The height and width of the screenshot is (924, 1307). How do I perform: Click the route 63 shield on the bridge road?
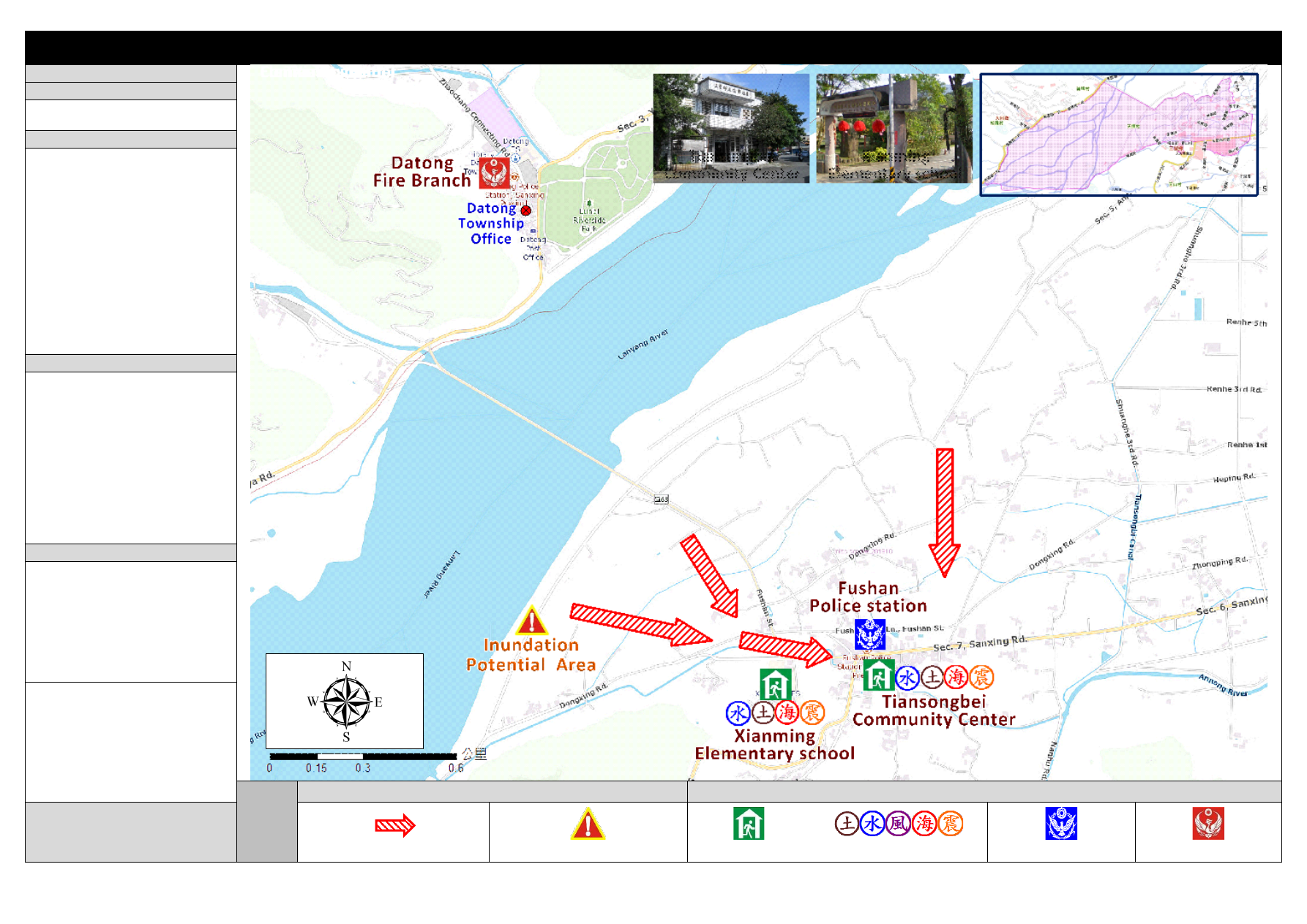coord(661,499)
